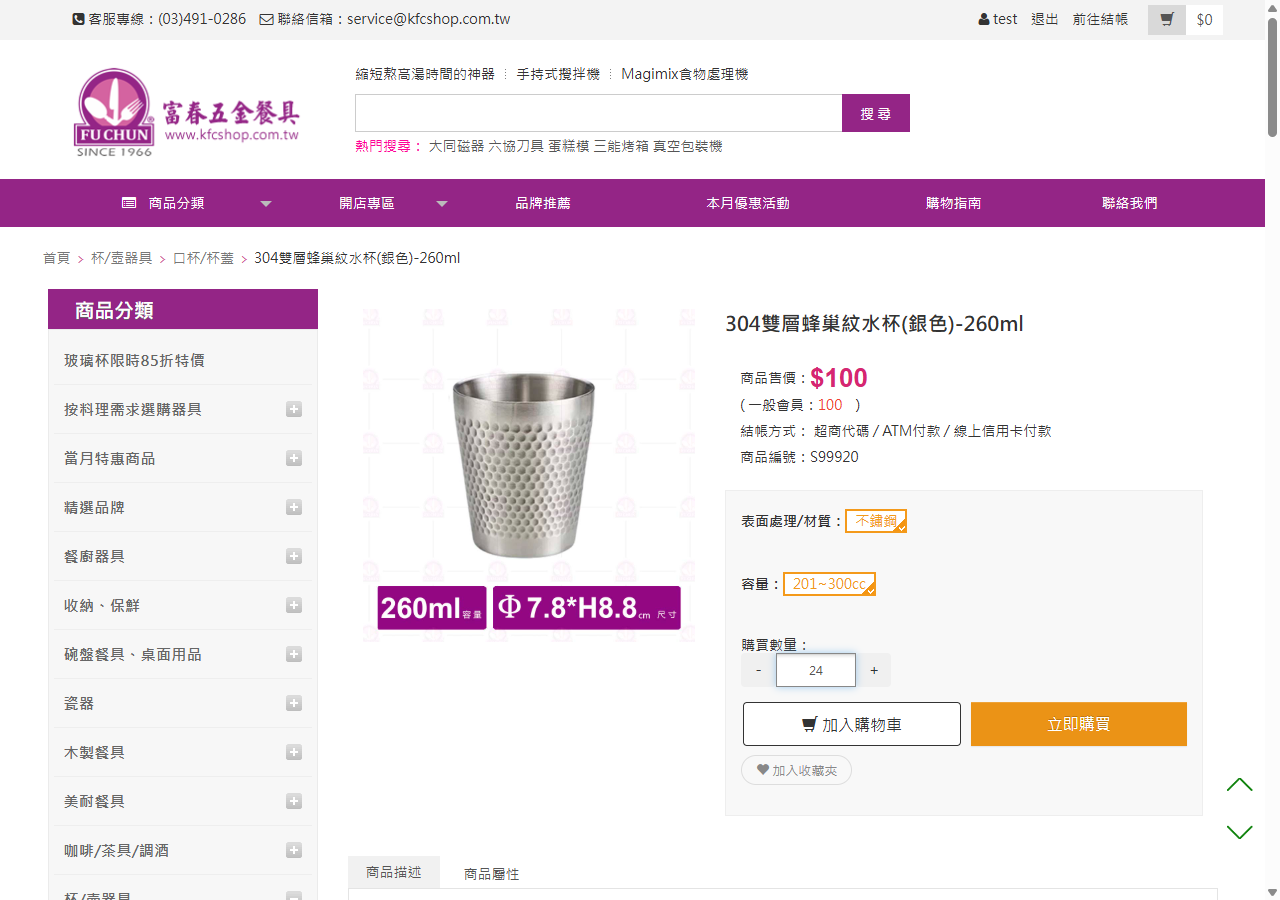Open the test user account link
The image size is (1280, 900).
(998, 19)
